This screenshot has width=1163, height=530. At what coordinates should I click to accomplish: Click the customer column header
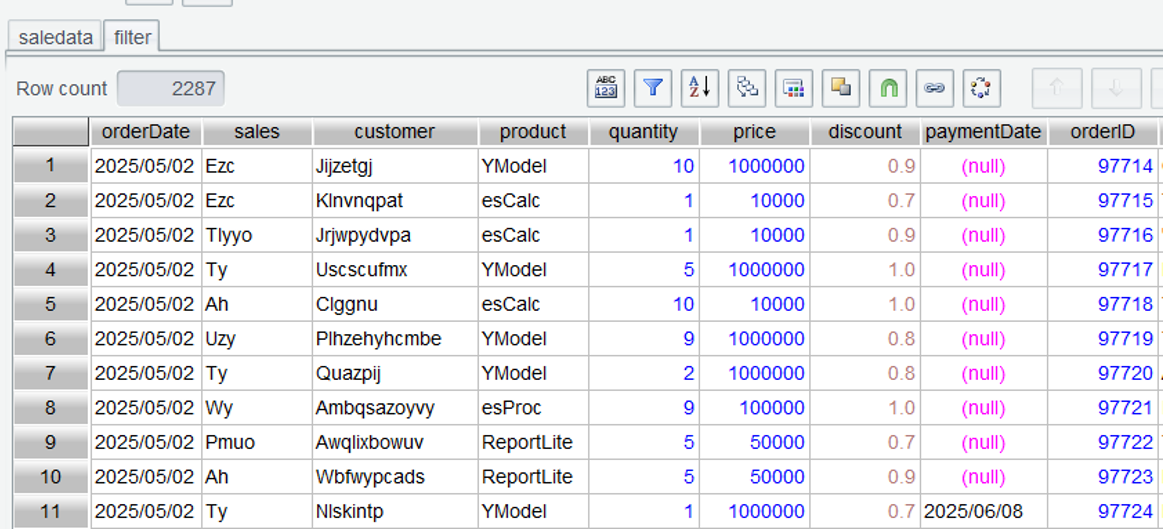[x=394, y=132]
